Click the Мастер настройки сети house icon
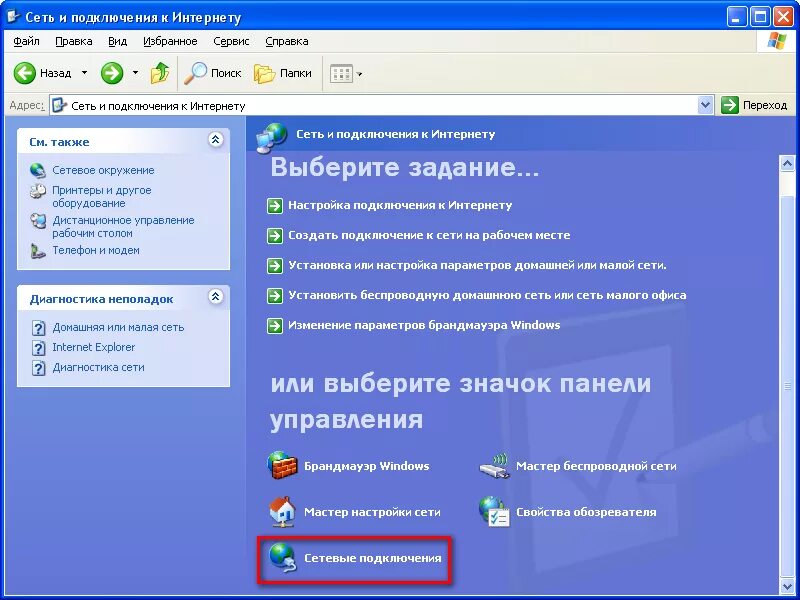The height and width of the screenshot is (600, 800). 282,511
